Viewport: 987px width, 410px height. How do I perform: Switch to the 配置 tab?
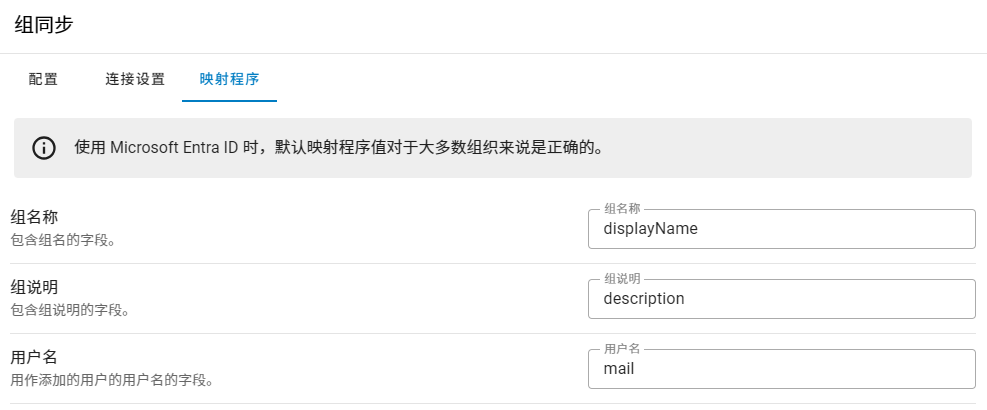43,79
